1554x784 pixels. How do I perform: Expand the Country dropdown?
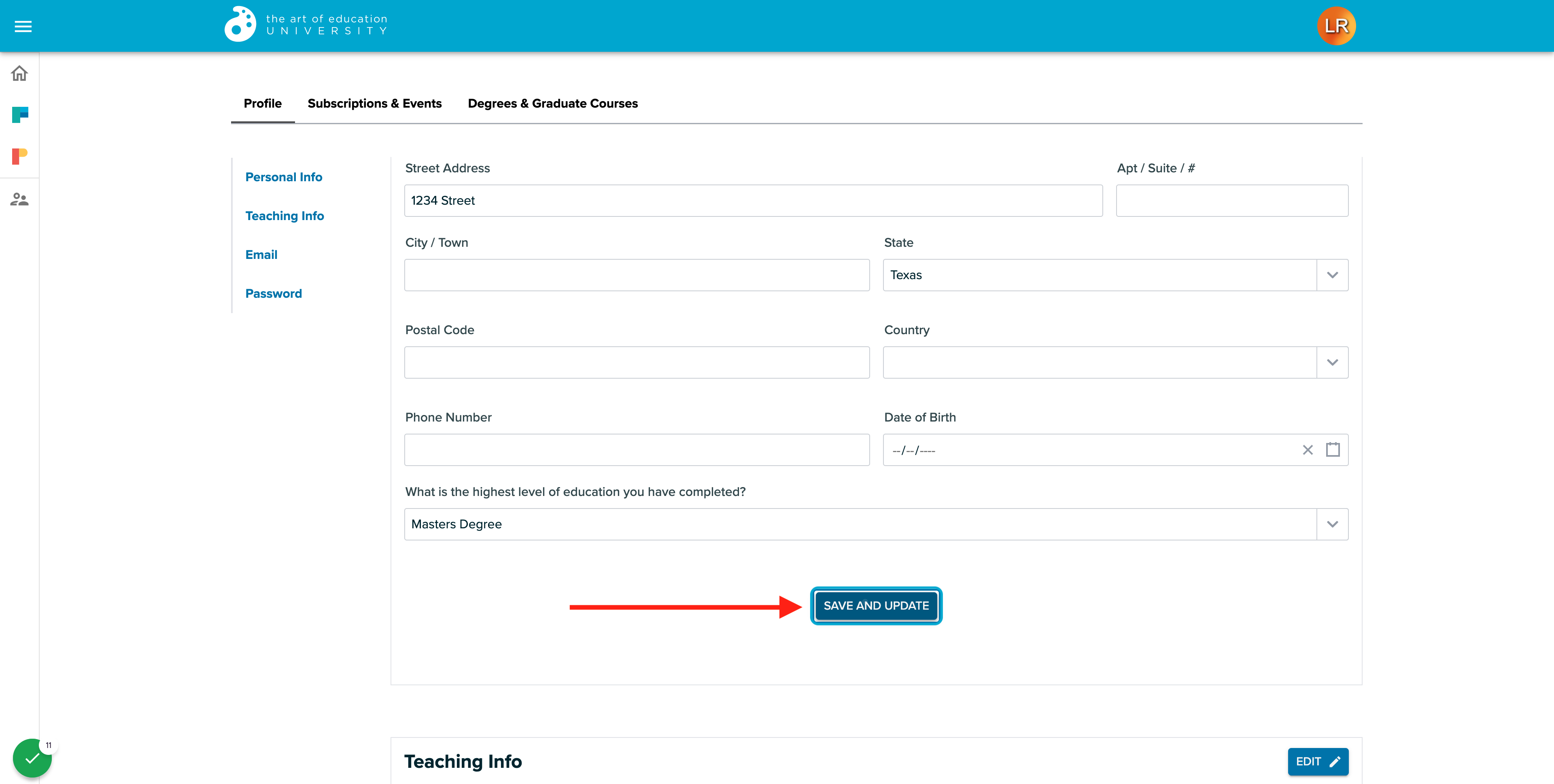tap(1115, 362)
